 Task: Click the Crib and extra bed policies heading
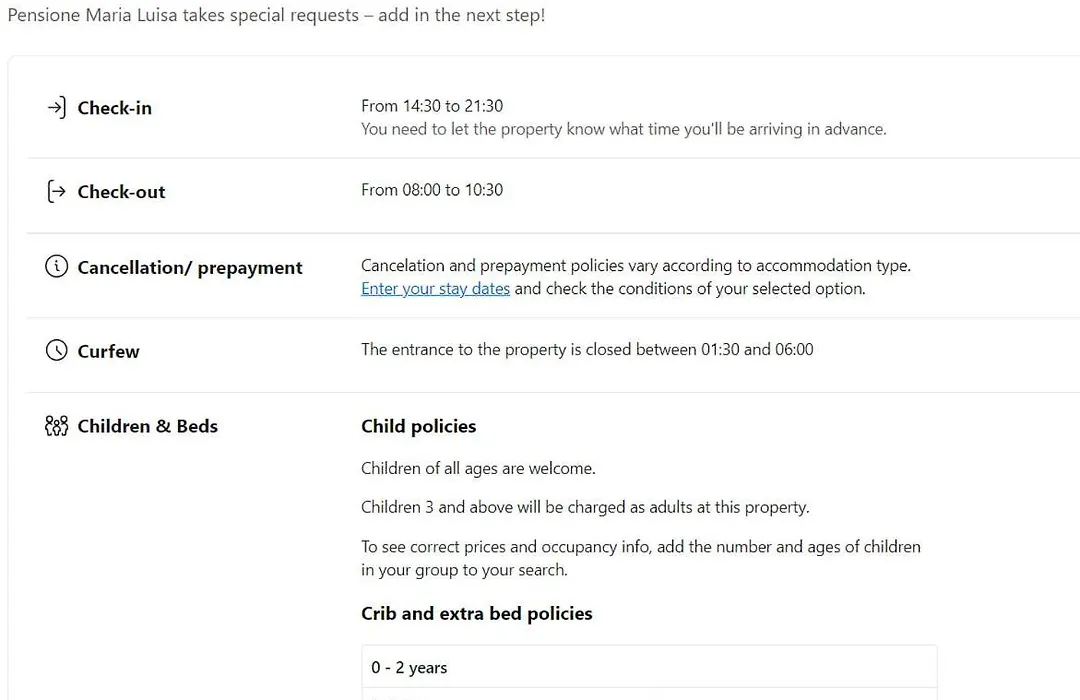[x=477, y=614]
